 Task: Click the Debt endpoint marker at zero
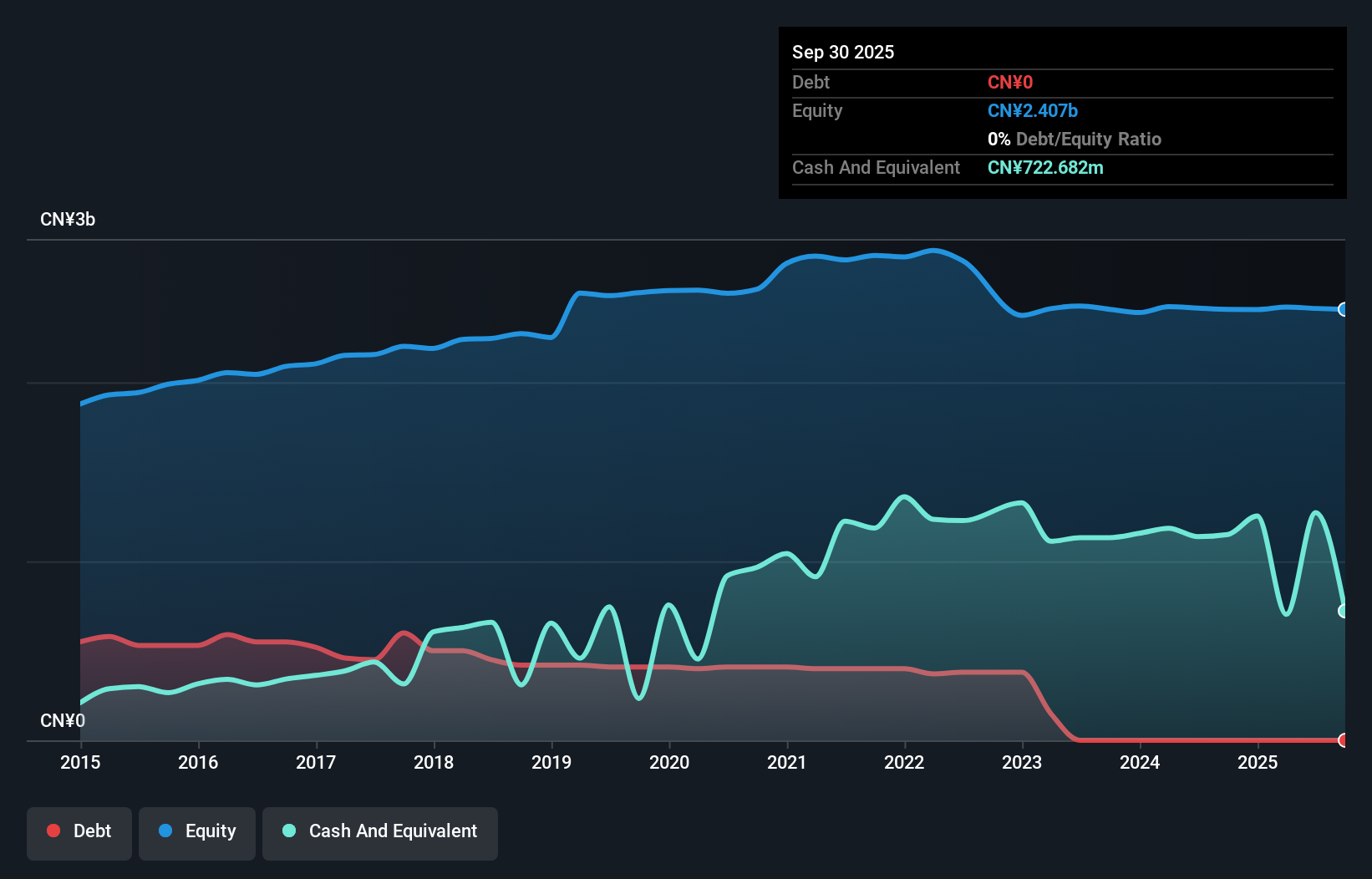pos(1343,739)
